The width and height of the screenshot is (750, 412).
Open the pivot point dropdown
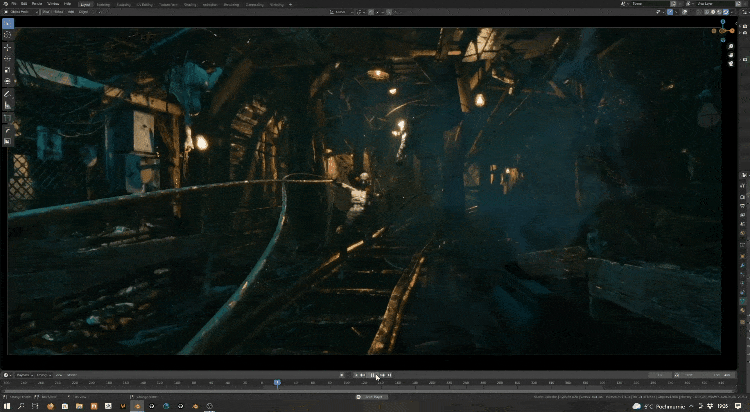pyautogui.click(x=360, y=11)
